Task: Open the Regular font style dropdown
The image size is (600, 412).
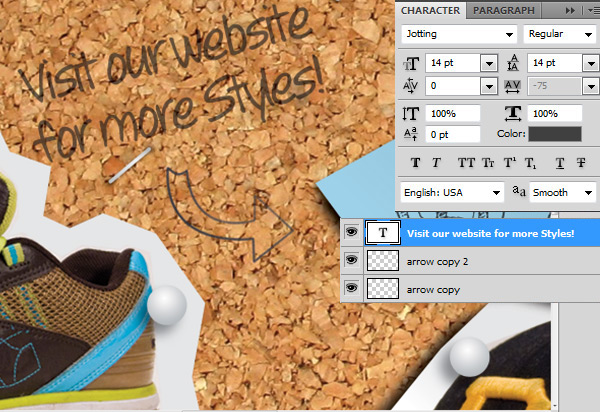Action: pyautogui.click(x=589, y=34)
